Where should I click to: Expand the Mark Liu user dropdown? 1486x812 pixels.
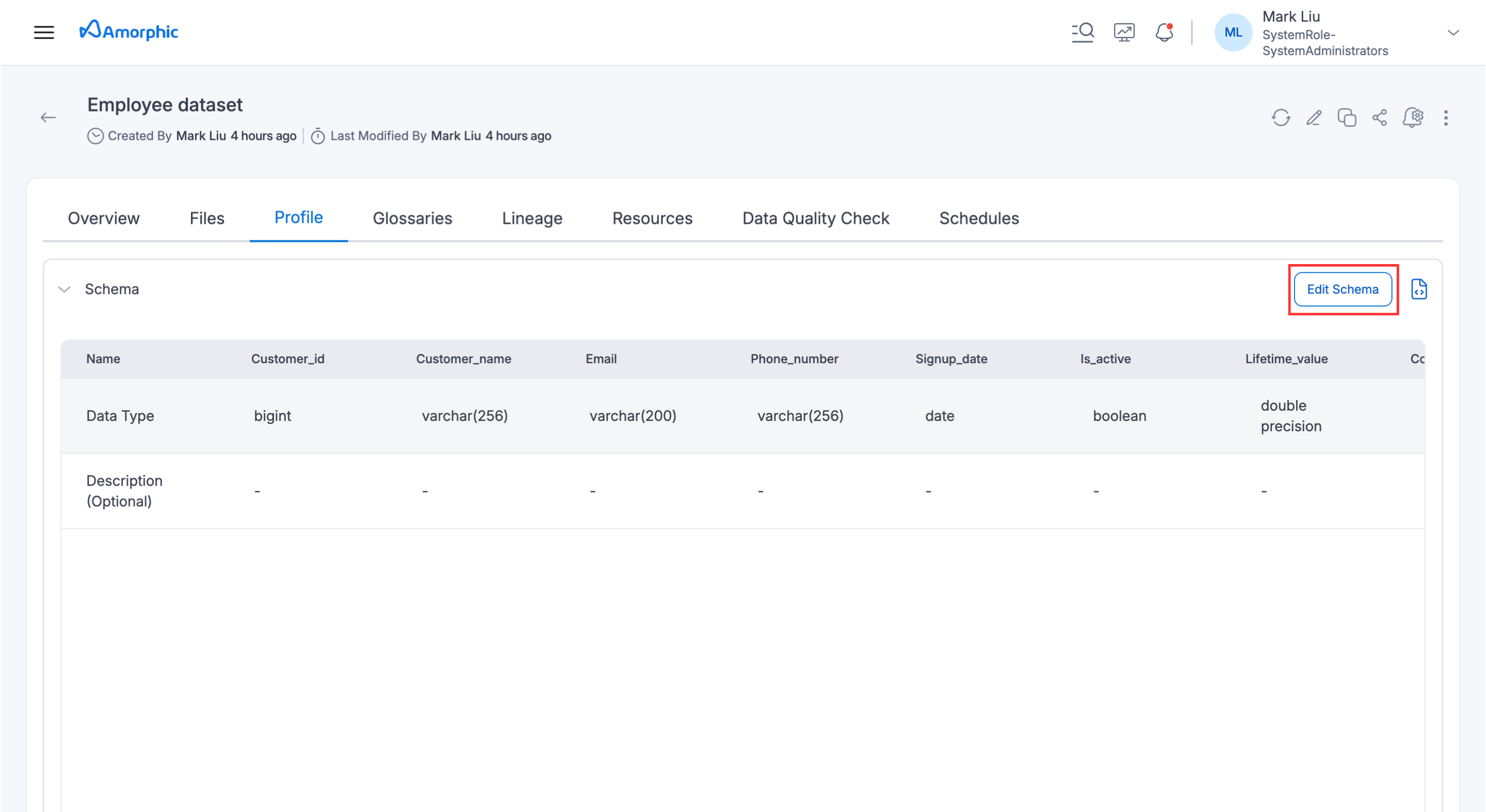click(x=1453, y=33)
